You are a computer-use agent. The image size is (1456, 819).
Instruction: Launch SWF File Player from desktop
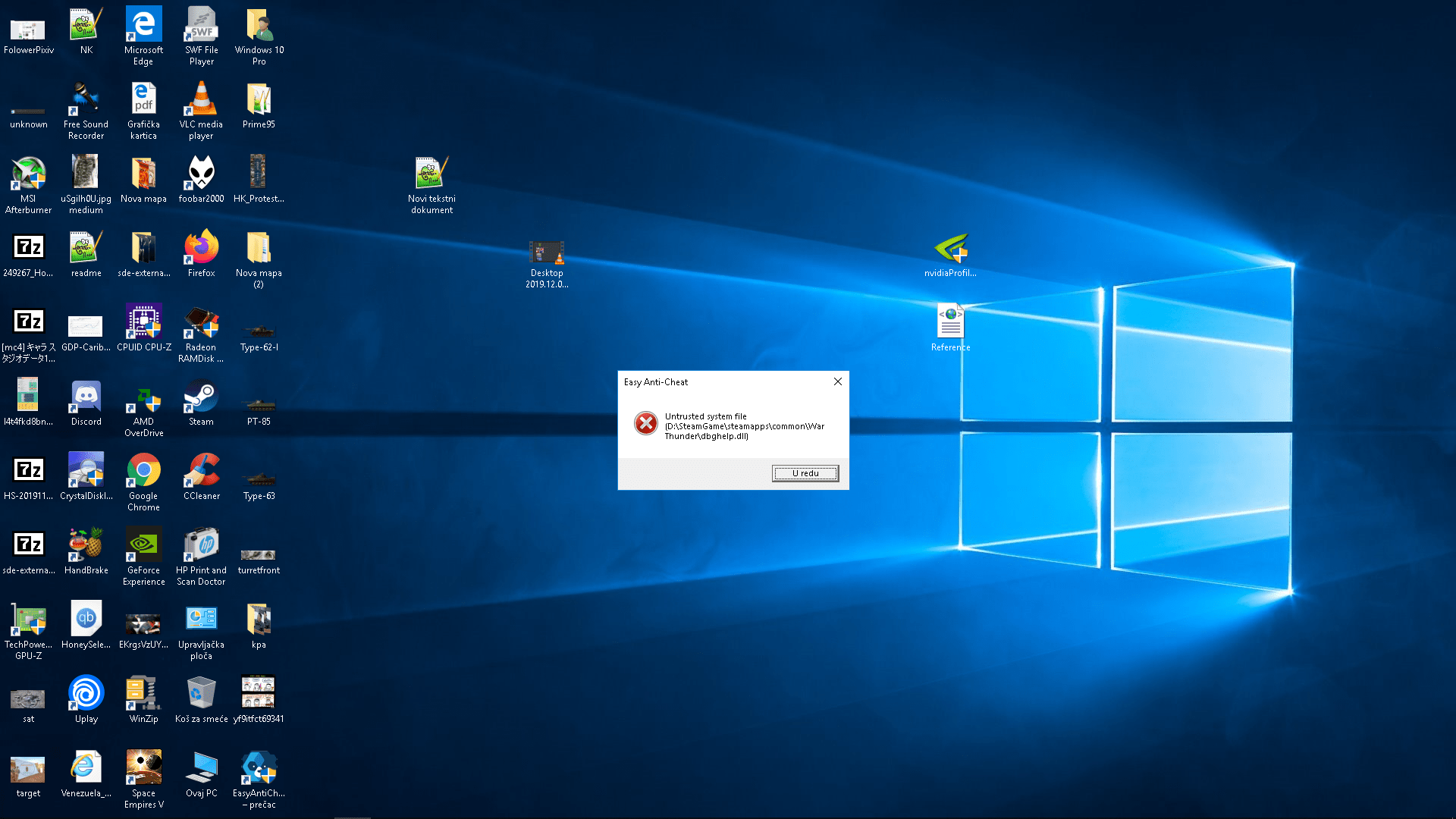201,36
